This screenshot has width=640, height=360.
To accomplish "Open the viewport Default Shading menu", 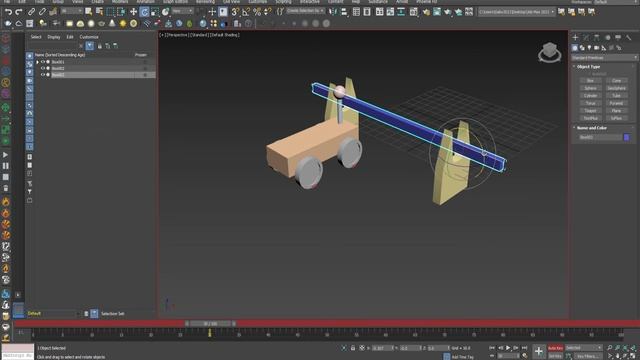I will pos(225,35).
